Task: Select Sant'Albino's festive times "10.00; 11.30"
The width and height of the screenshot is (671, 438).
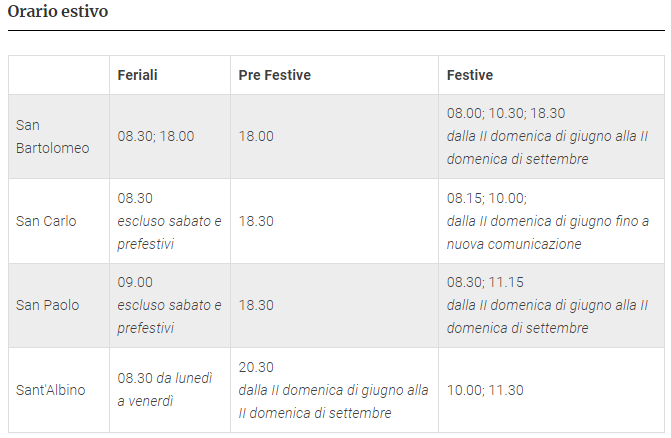Action: tap(485, 390)
